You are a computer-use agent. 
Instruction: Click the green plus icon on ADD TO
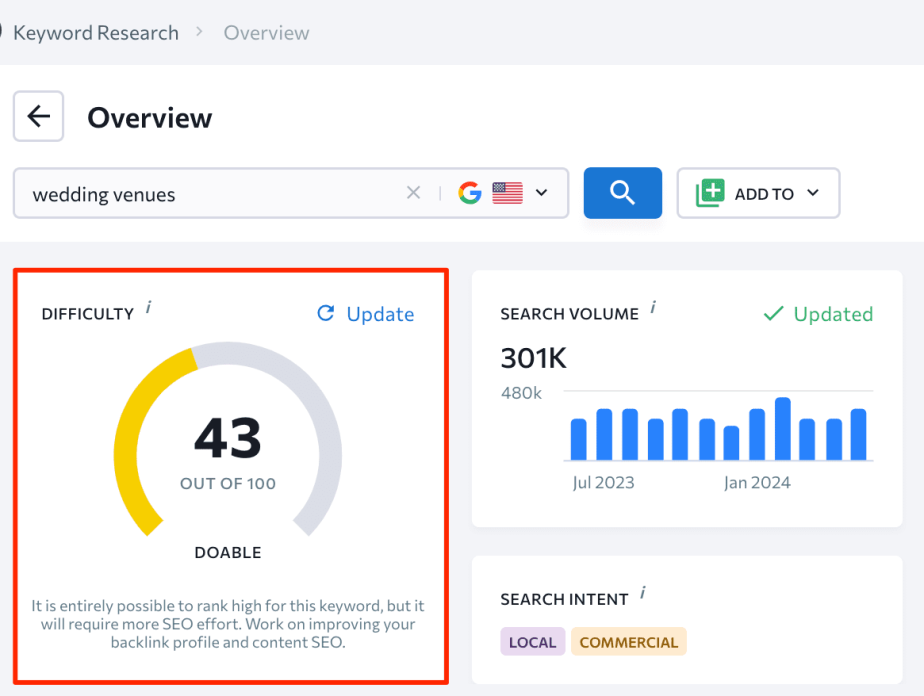tap(713, 192)
